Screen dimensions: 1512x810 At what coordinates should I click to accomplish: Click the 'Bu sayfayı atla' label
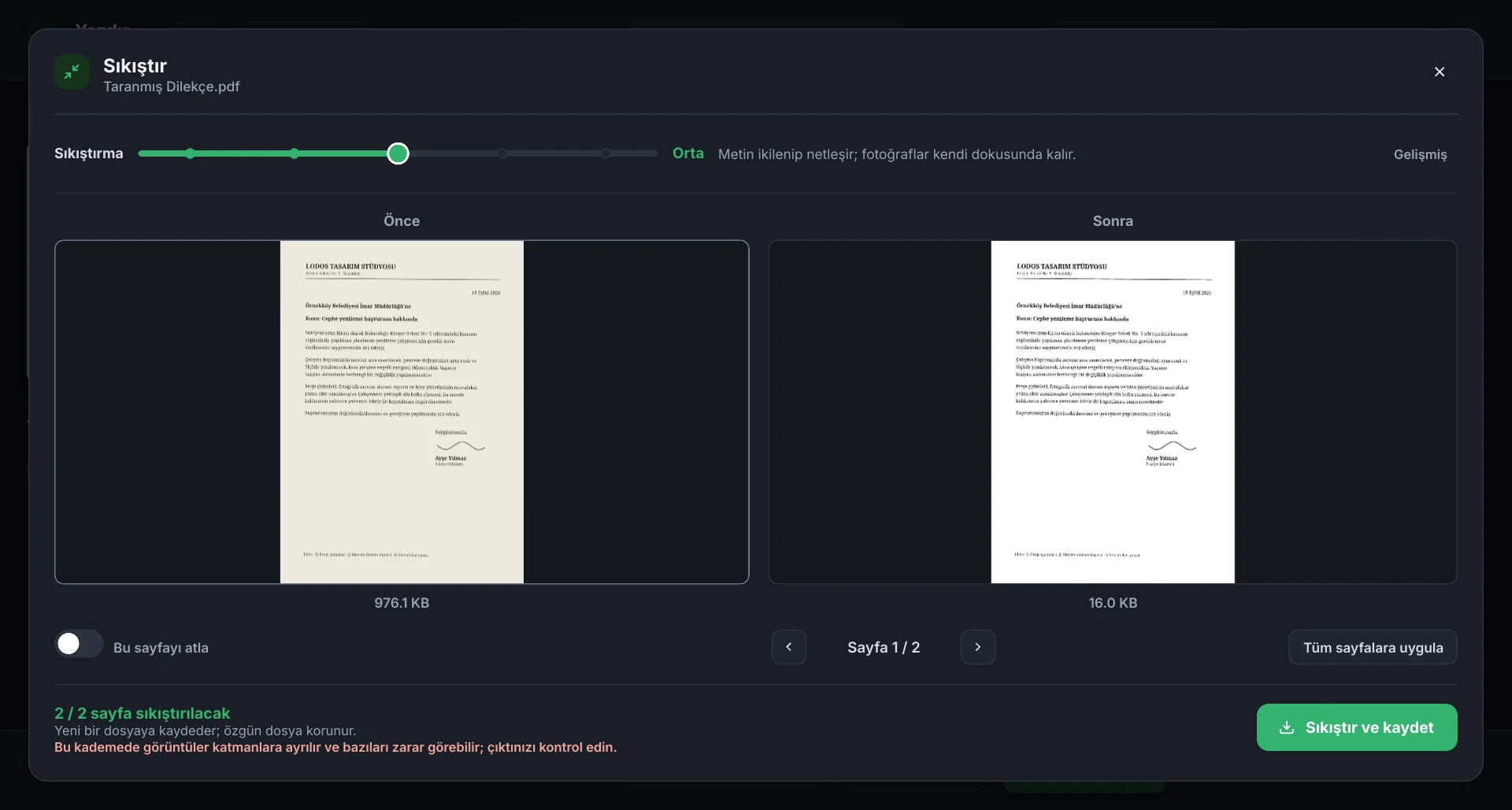(x=161, y=648)
